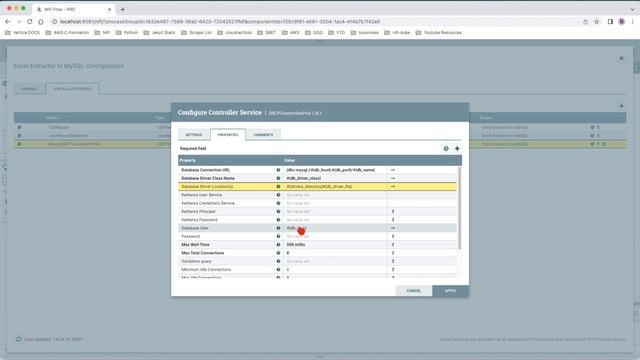The height and width of the screenshot is (360, 640).
Task: Open the AWS bookmark folder
Action: click(x=291, y=33)
